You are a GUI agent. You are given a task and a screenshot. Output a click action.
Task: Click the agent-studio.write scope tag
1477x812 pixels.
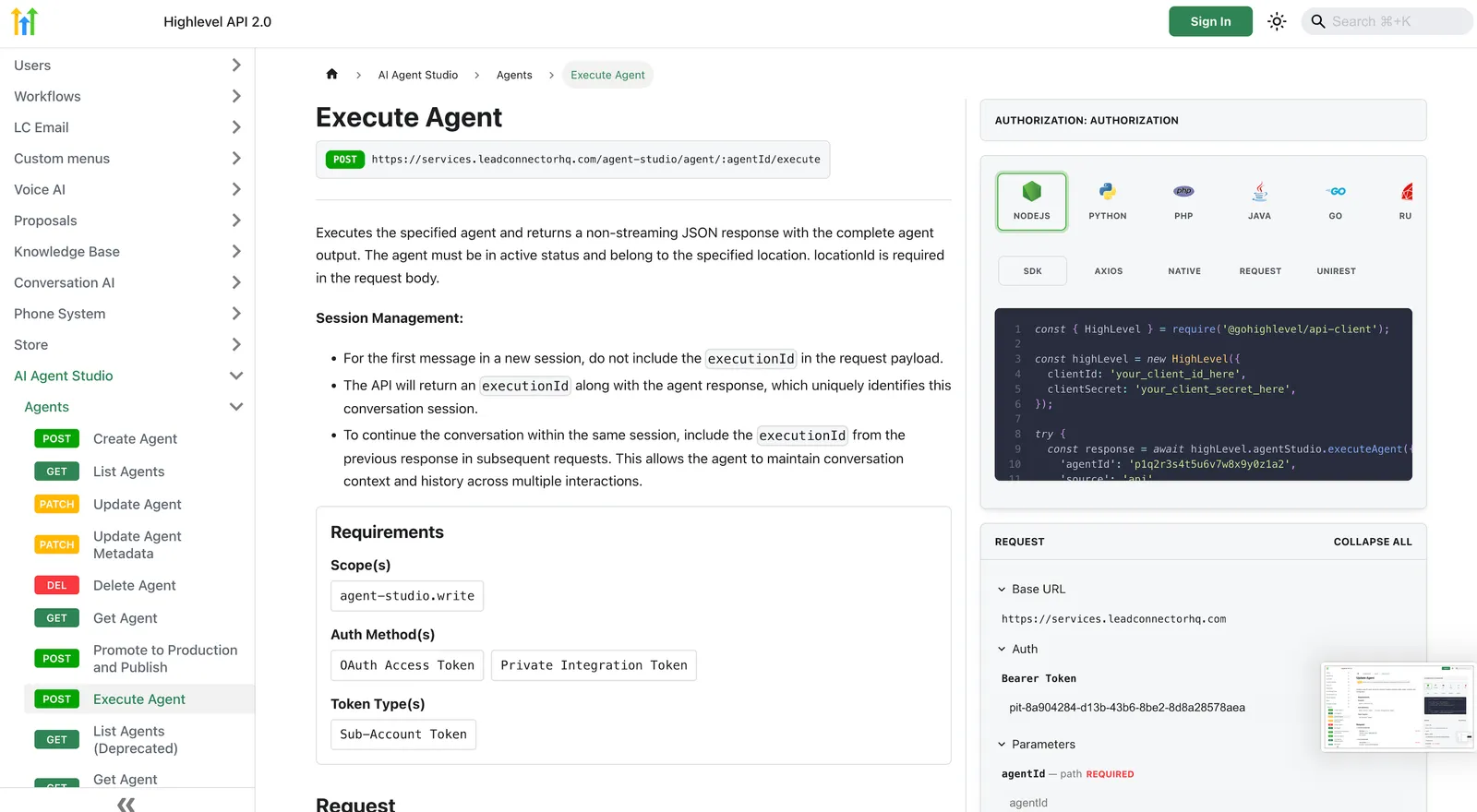coord(407,596)
